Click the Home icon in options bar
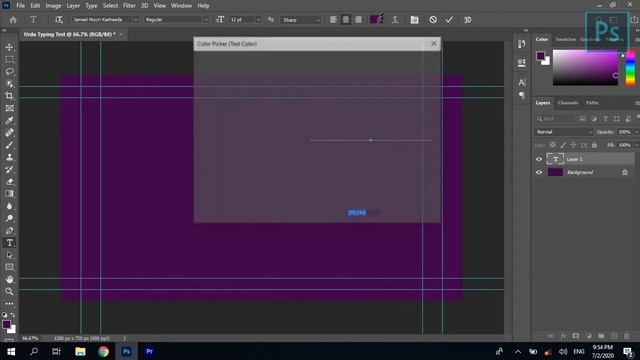The image size is (640, 360). [x=13, y=20]
